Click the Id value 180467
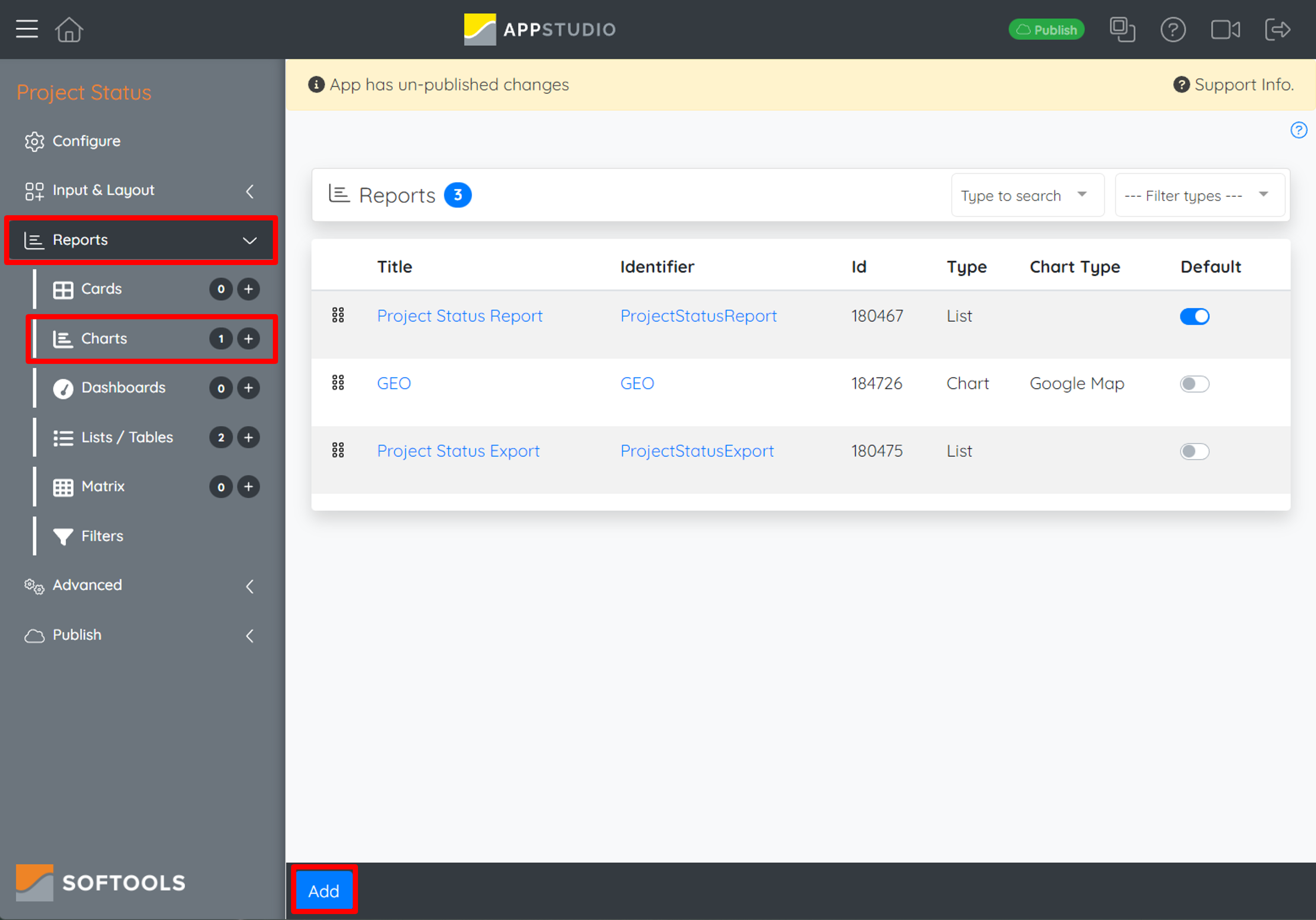1316x920 pixels. (x=877, y=316)
